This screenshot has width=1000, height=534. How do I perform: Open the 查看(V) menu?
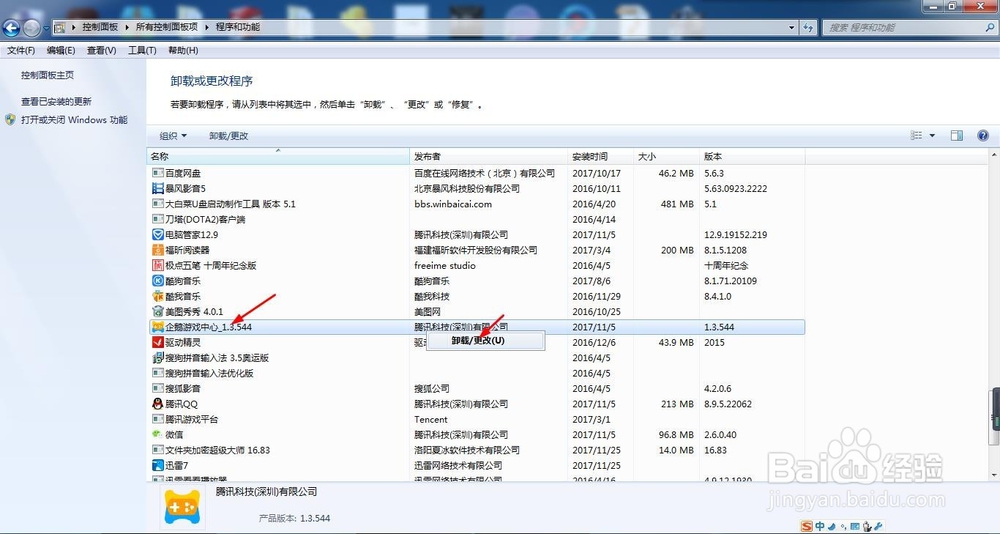pyautogui.click(x=101, y=50)
